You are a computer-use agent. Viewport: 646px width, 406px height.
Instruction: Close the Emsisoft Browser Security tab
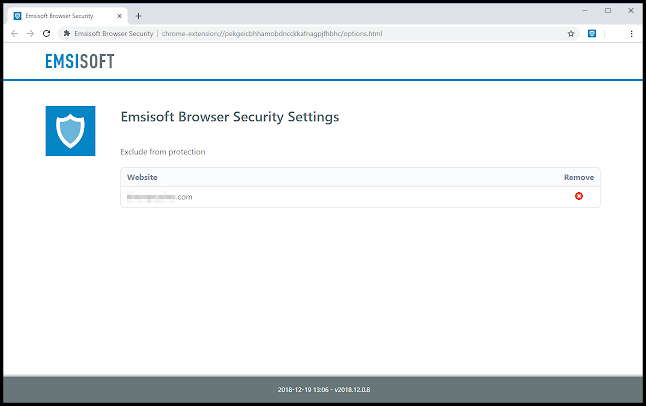point(122,16)
